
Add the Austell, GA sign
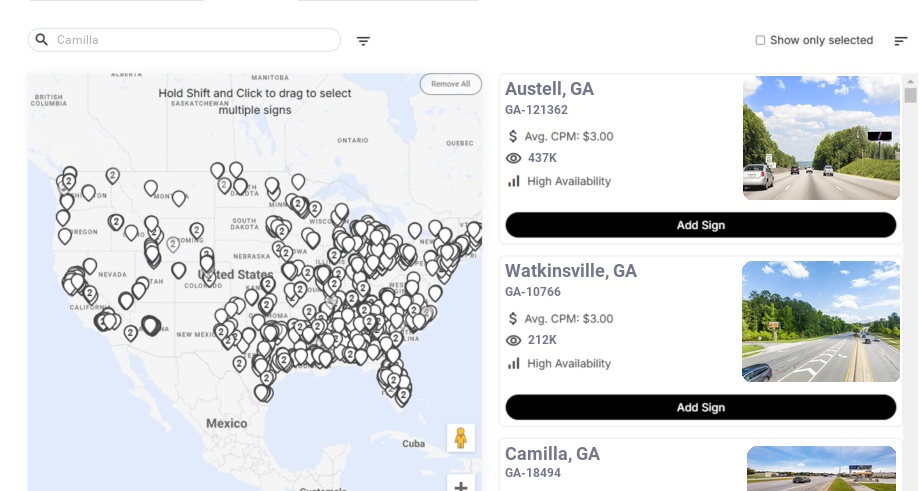(x=701, y=225)
